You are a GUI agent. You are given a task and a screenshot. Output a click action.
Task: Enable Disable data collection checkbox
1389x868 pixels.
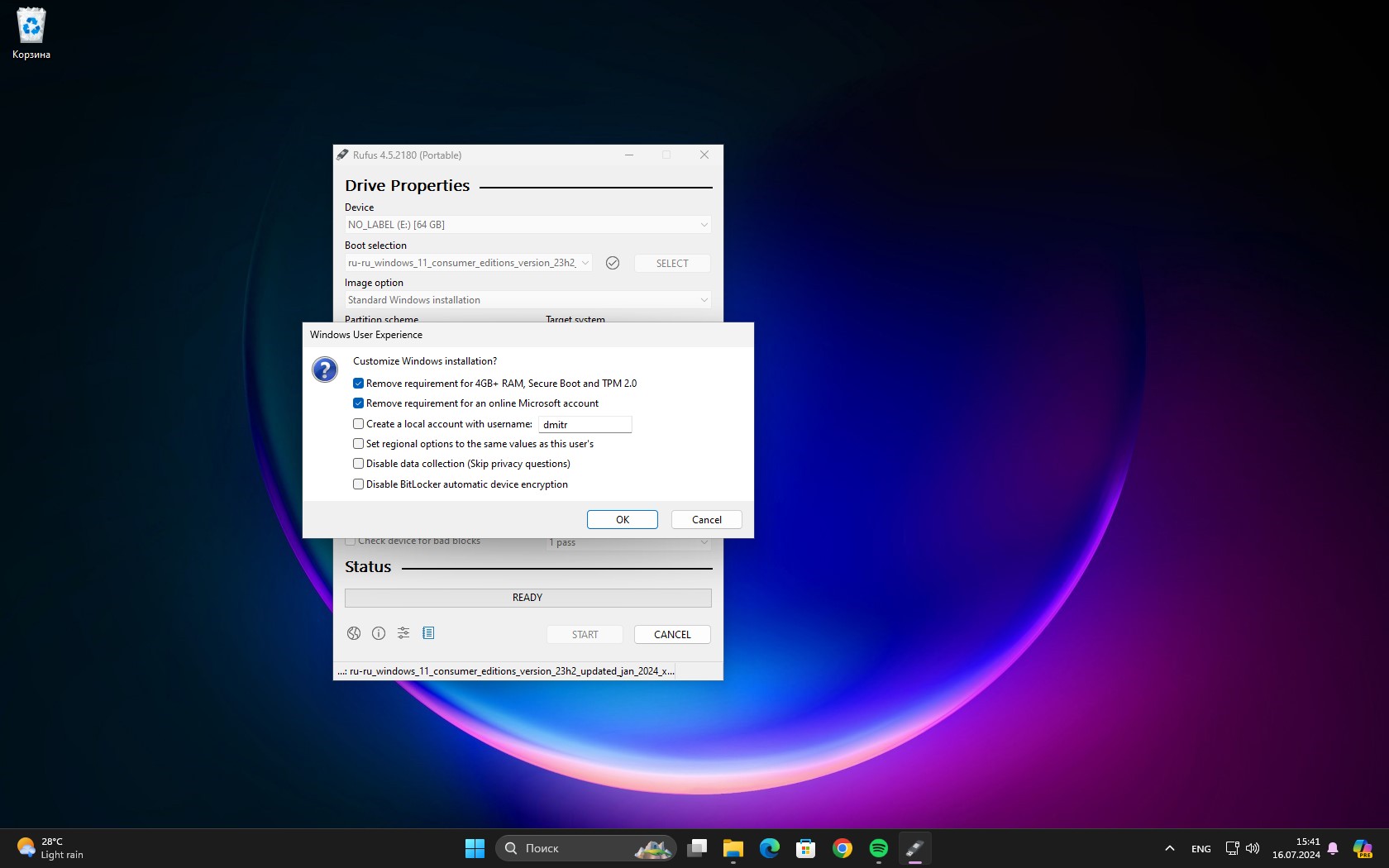(x=358, y=464)
